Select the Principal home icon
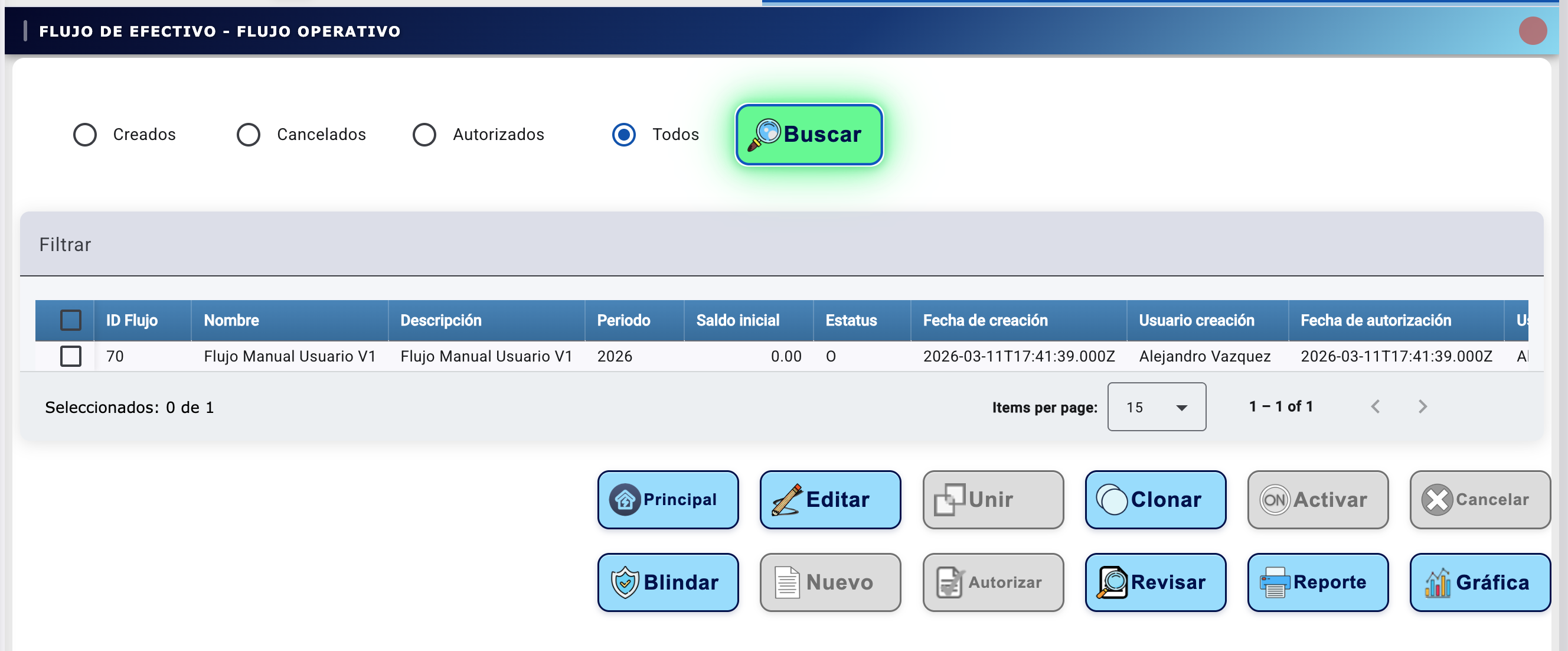The width and height of the screenshot is (1568, 651). tap(624, 499)
